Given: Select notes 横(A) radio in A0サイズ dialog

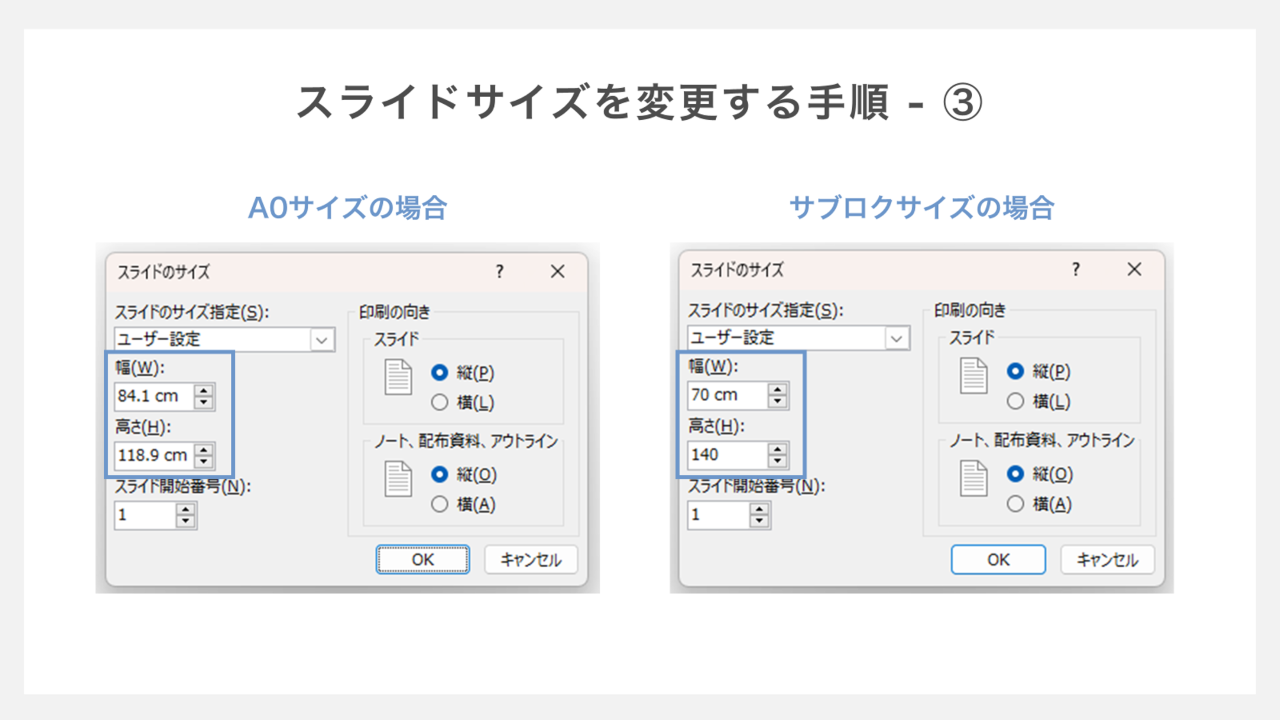Looking at the screenshot, I should pyautogui.click(x=439, y=505).
